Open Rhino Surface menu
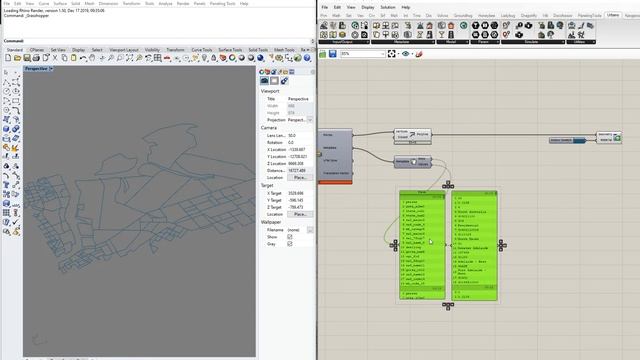 pos(60,4)
